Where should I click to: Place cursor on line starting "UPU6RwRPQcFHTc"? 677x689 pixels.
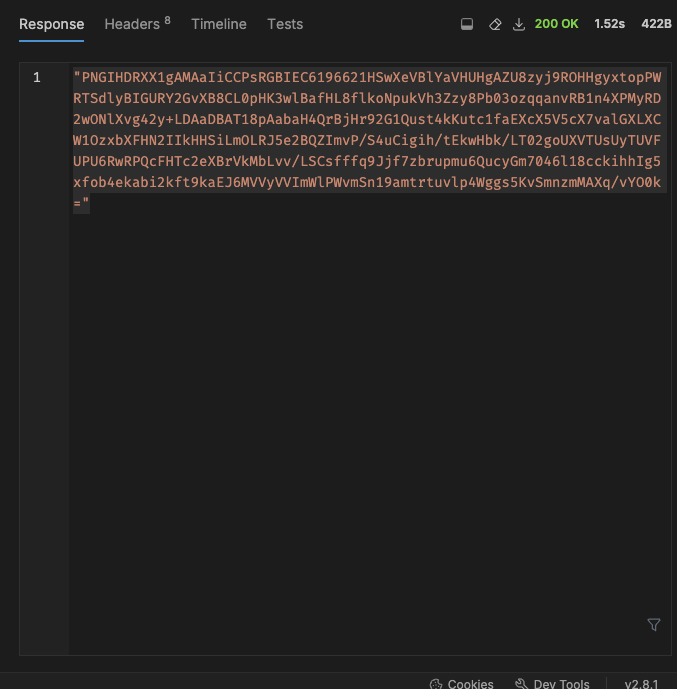point(367,161)
